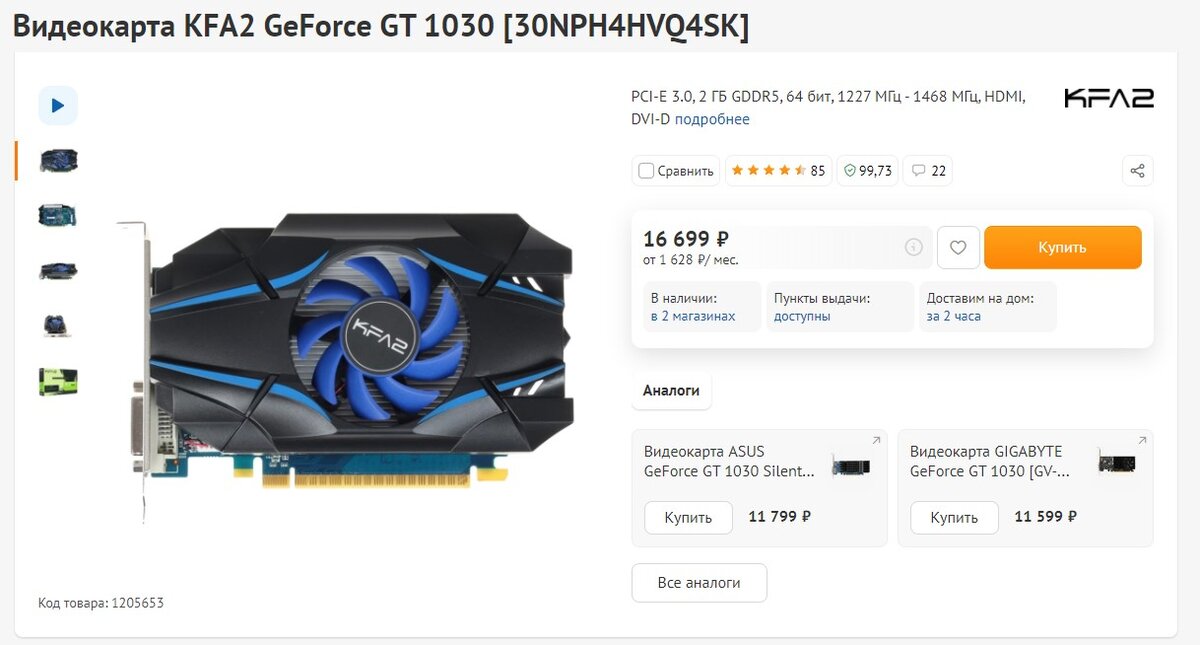Expand all analogs with Все аналоги
Screen dimensions: 1200x645
coord(699,583)
